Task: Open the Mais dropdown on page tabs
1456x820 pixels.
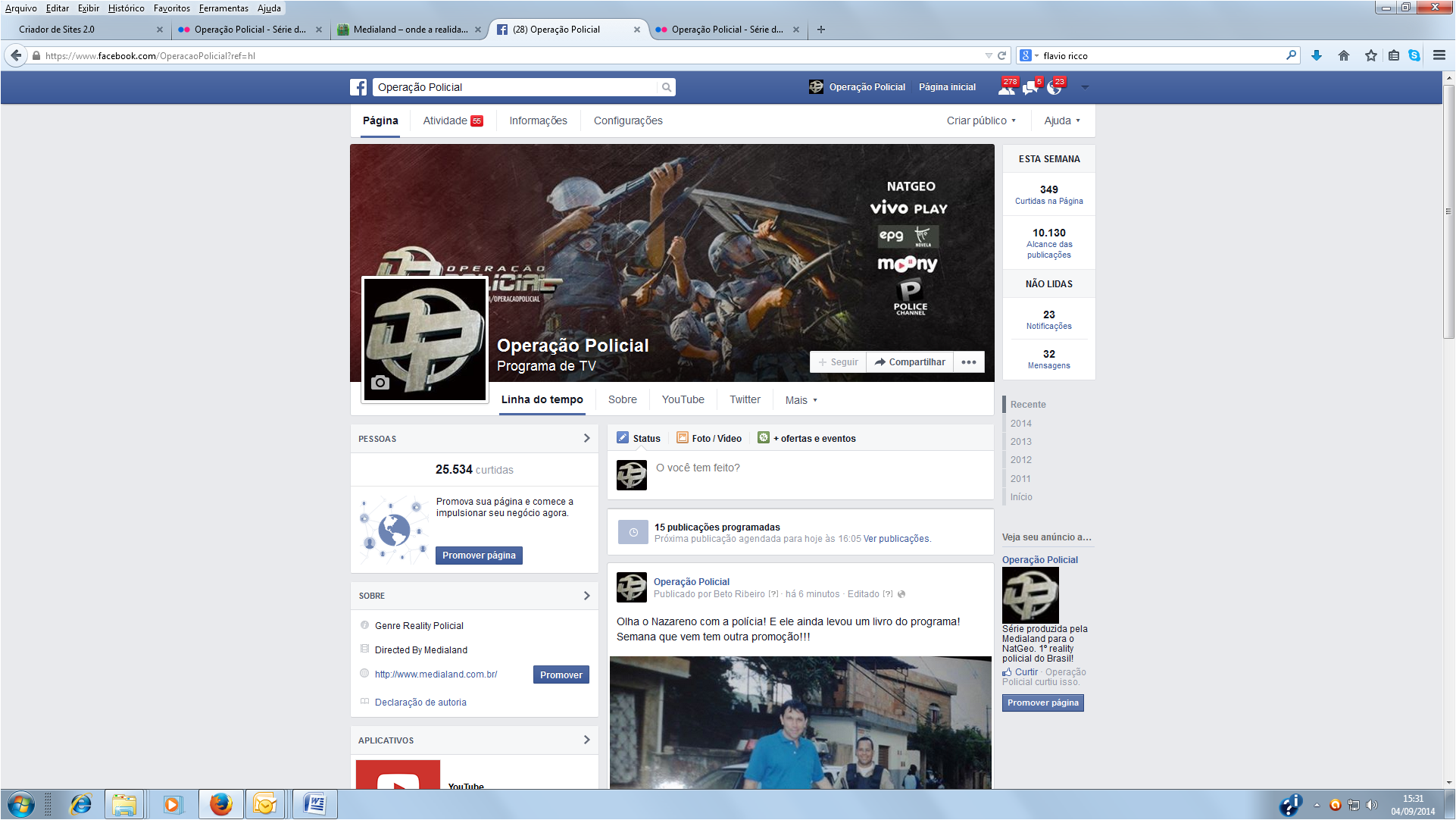Action: tap(801, 400)
